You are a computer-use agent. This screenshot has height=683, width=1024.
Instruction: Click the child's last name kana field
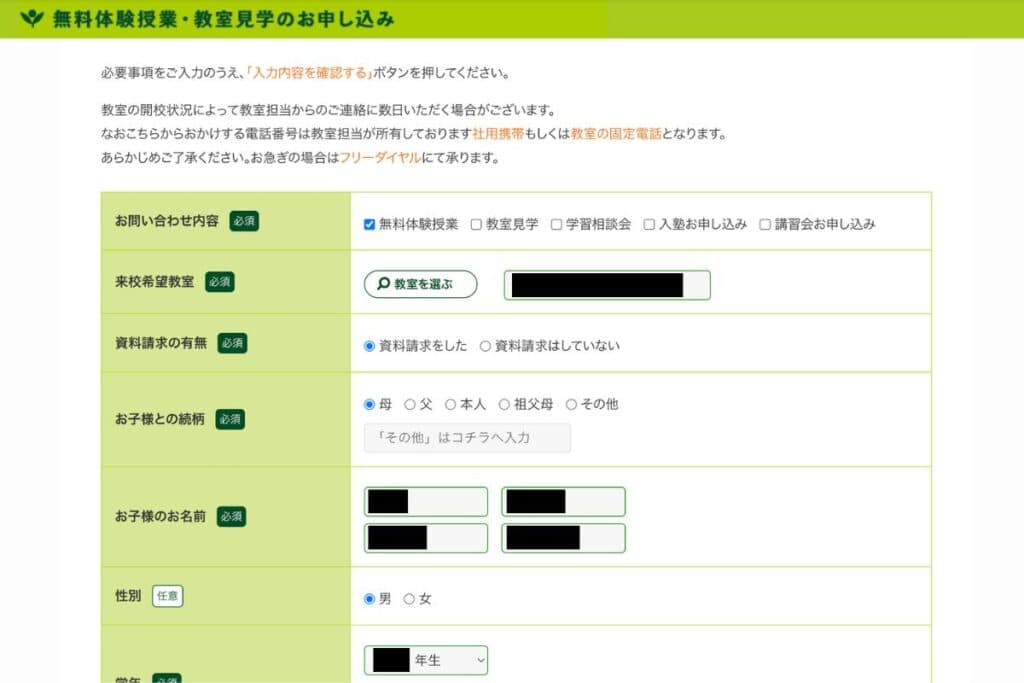[426, 538]
